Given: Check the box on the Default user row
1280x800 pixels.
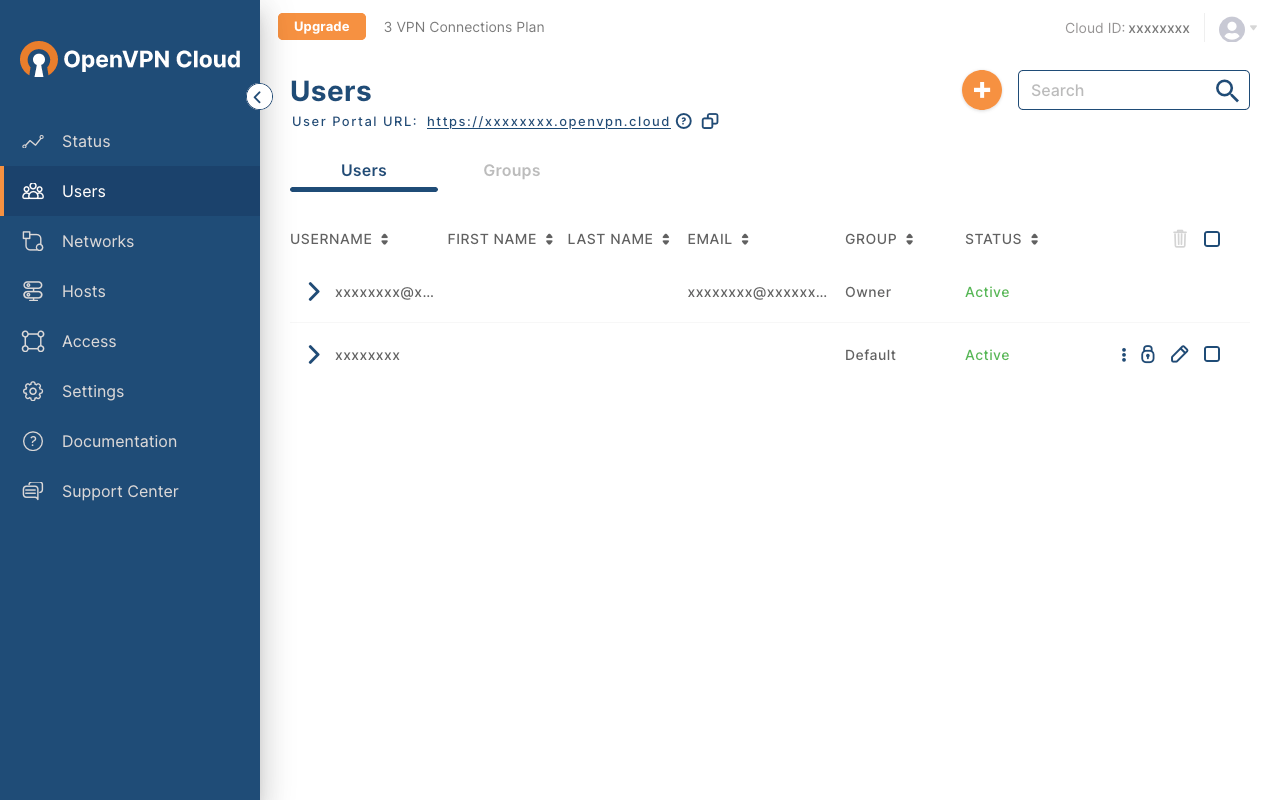Looking at the screenshot, I should (x=1212, y=354).
